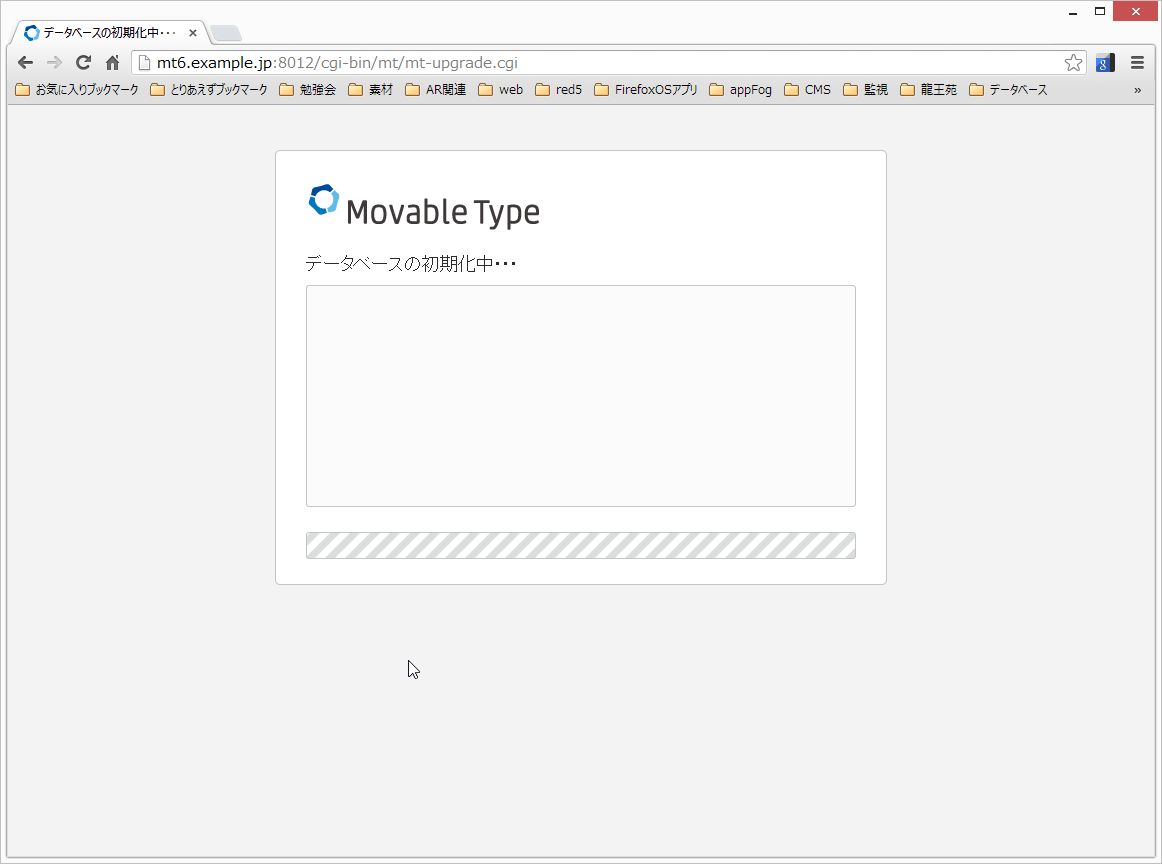Close the browser window
The height and width of the screenshot is (864, 1162).
(1135, 11)
